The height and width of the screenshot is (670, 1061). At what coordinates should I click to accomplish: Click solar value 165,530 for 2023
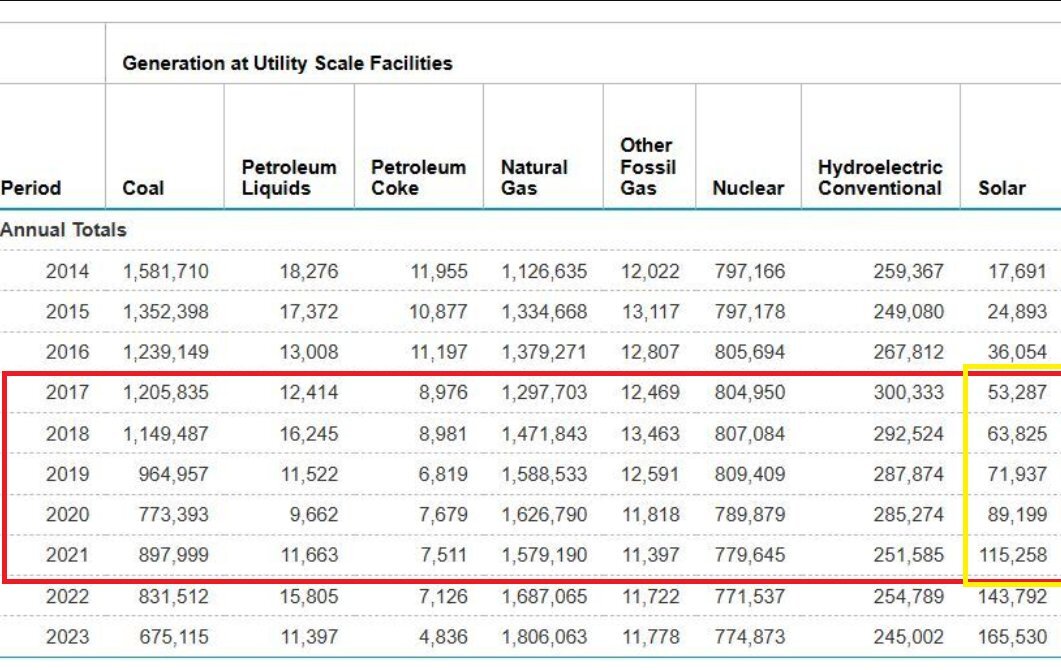tap(1013, 637)
